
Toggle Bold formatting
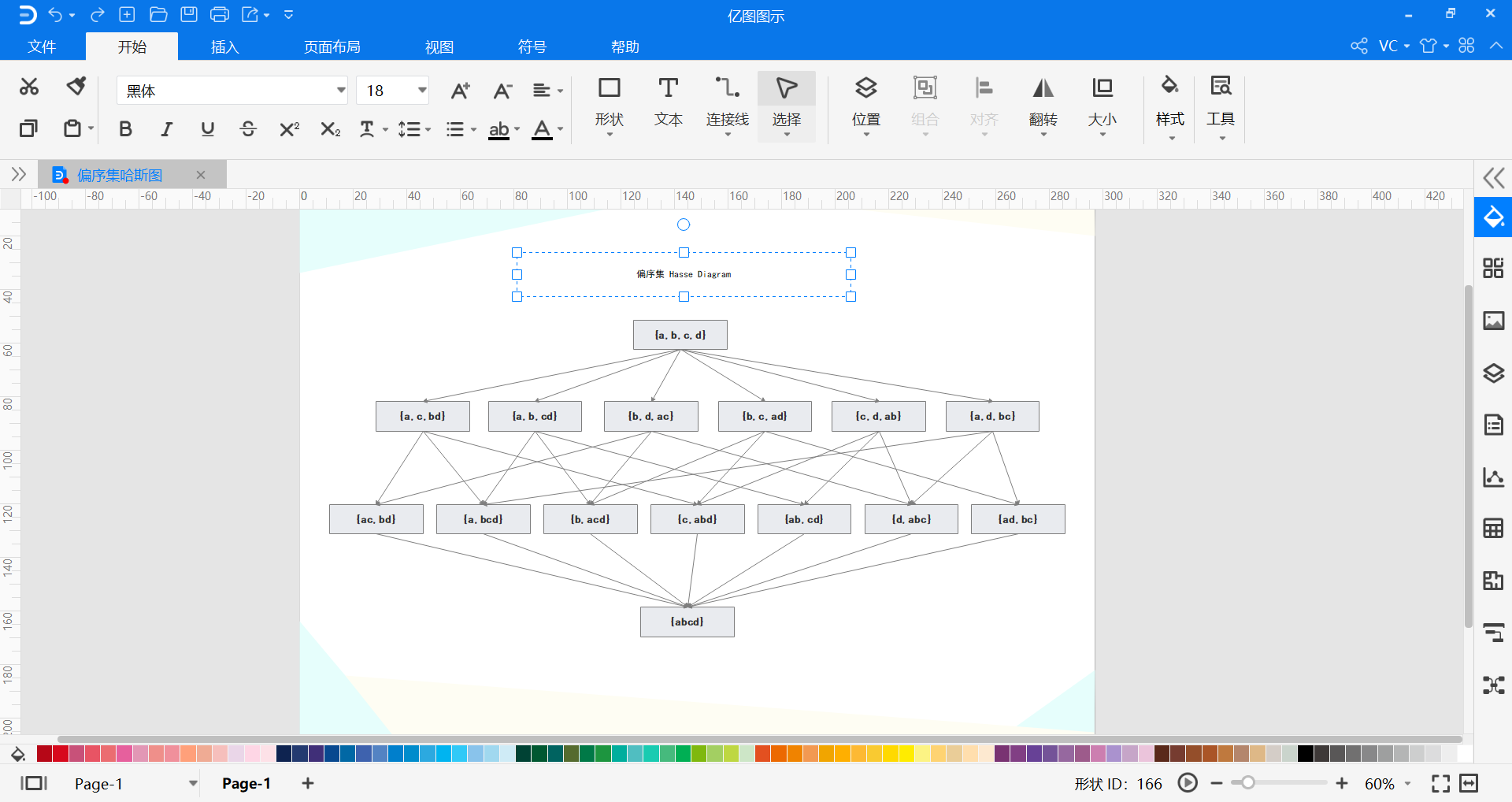pos(125,129)
